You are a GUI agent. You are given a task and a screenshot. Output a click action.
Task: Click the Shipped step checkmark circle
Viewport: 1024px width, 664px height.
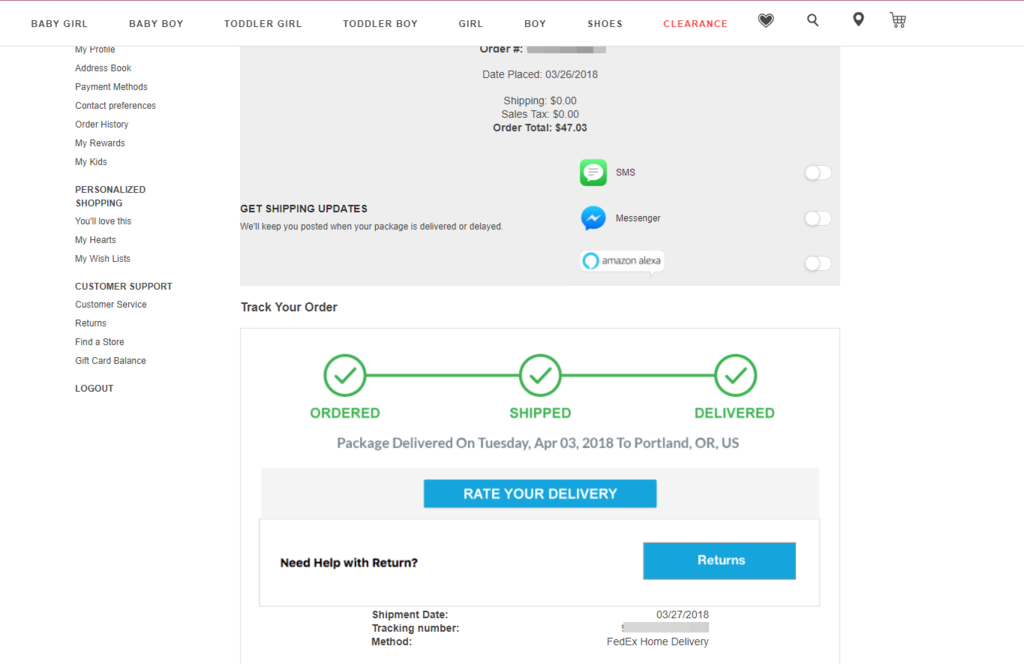point(540,376)
